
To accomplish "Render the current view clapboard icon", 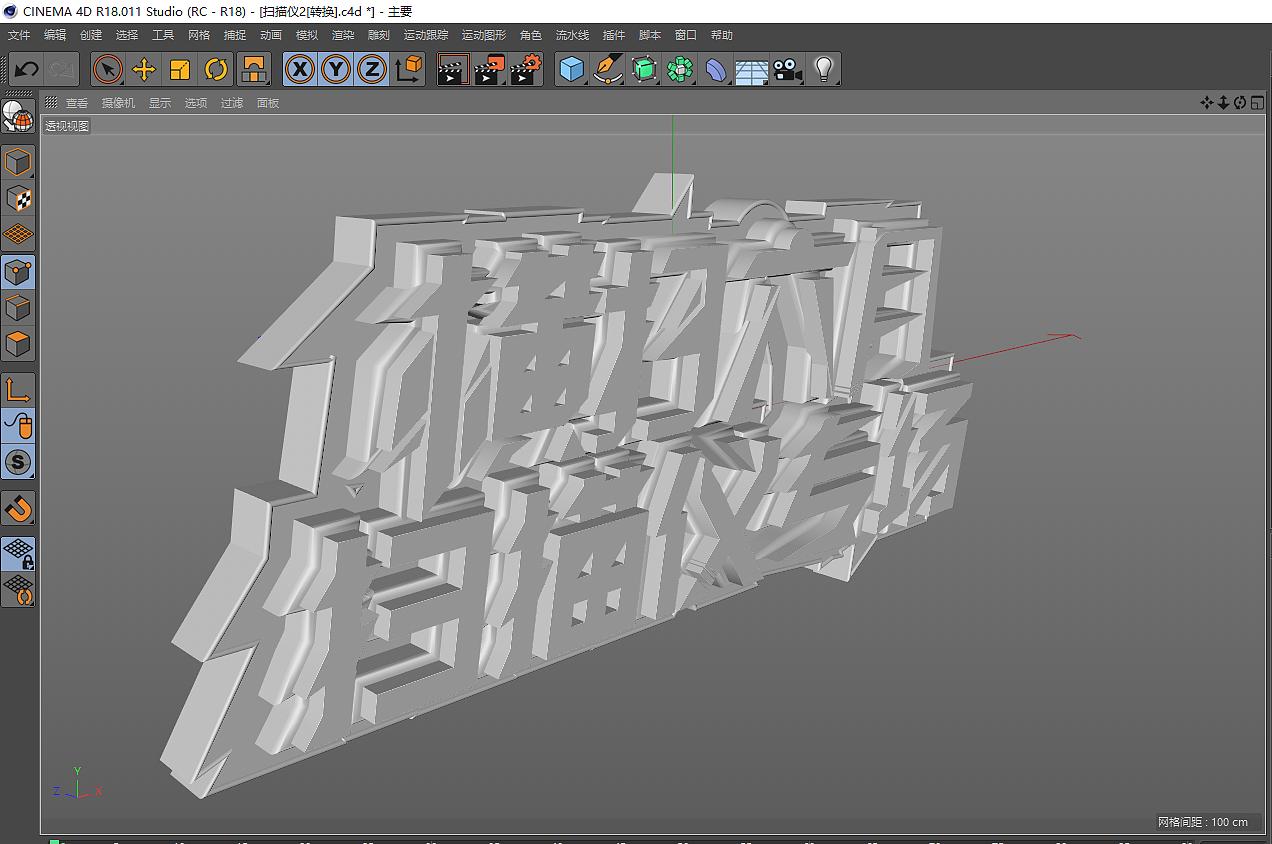I will (x=453, y=69).
